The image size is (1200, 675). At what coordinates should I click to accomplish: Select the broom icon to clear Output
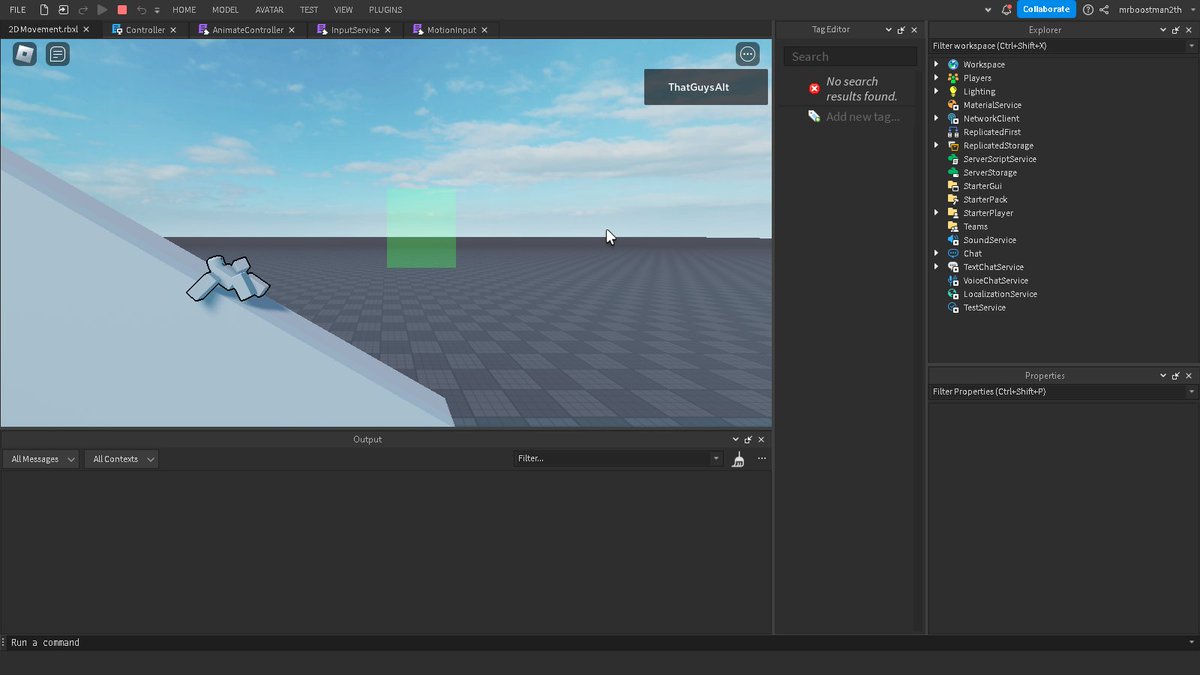738,458
